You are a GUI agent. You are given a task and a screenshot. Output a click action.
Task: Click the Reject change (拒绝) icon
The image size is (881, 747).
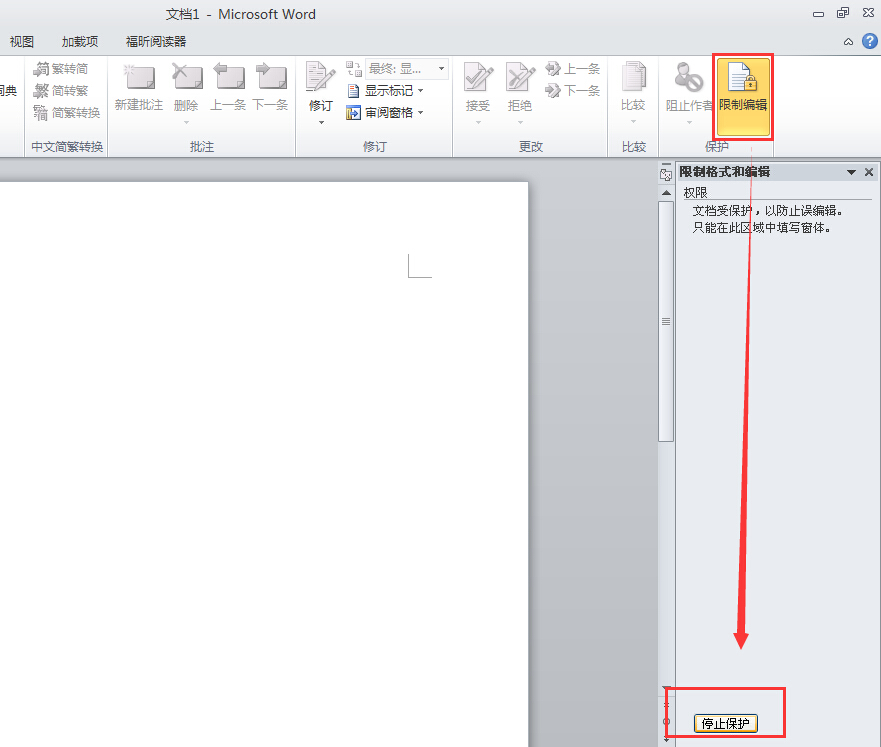click(x=520, y=77)
